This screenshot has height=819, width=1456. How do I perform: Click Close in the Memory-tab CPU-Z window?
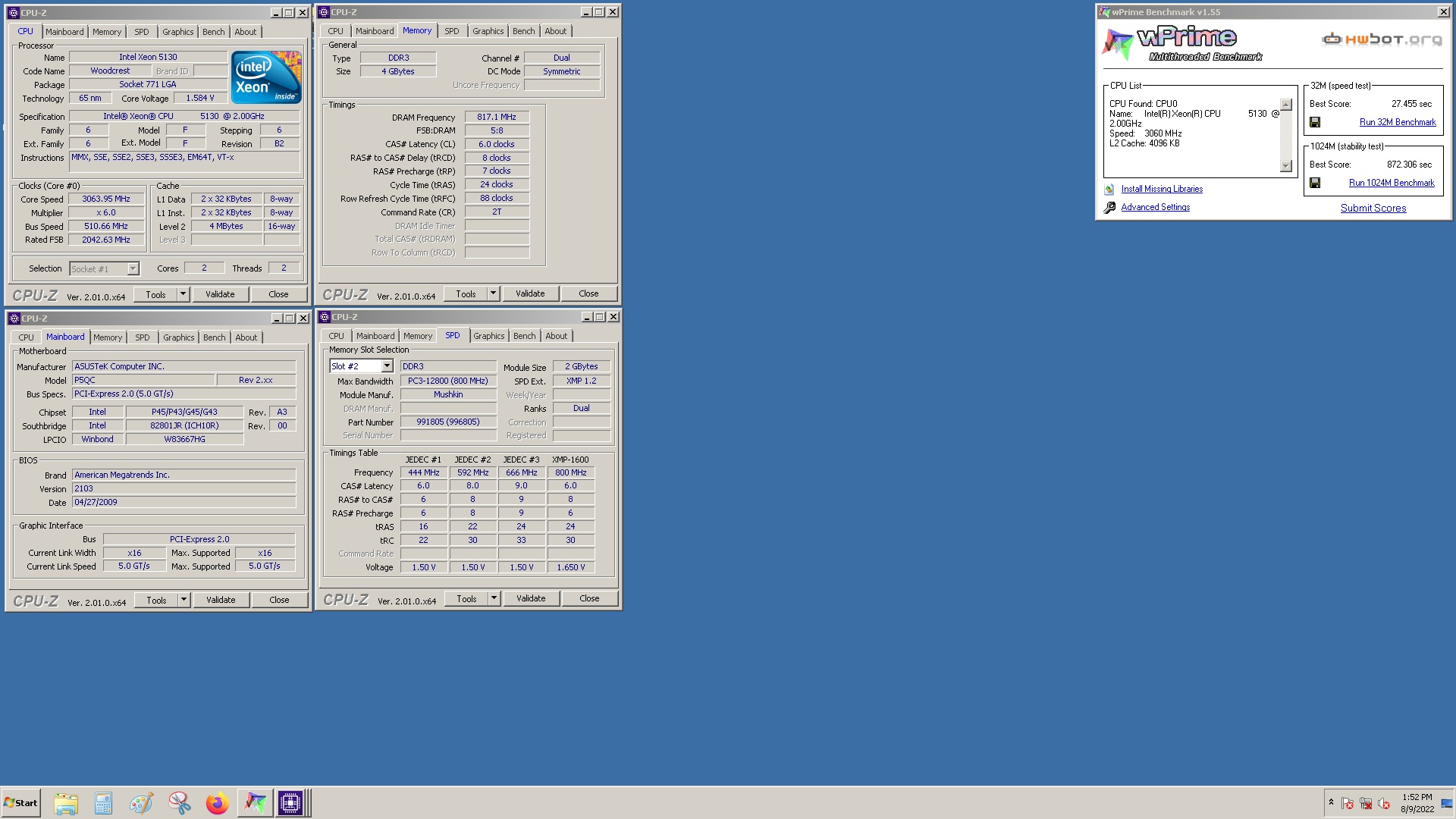pyautogui.click(x=588, y=293)
